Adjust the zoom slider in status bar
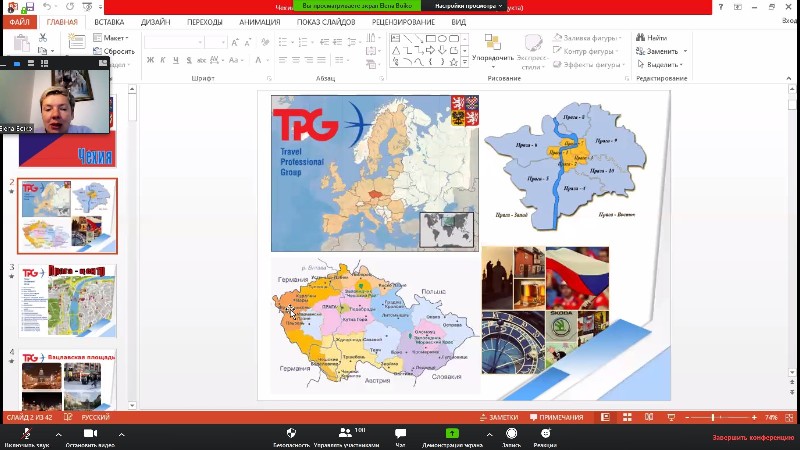The image size is (800, 450). pos(713,417)
